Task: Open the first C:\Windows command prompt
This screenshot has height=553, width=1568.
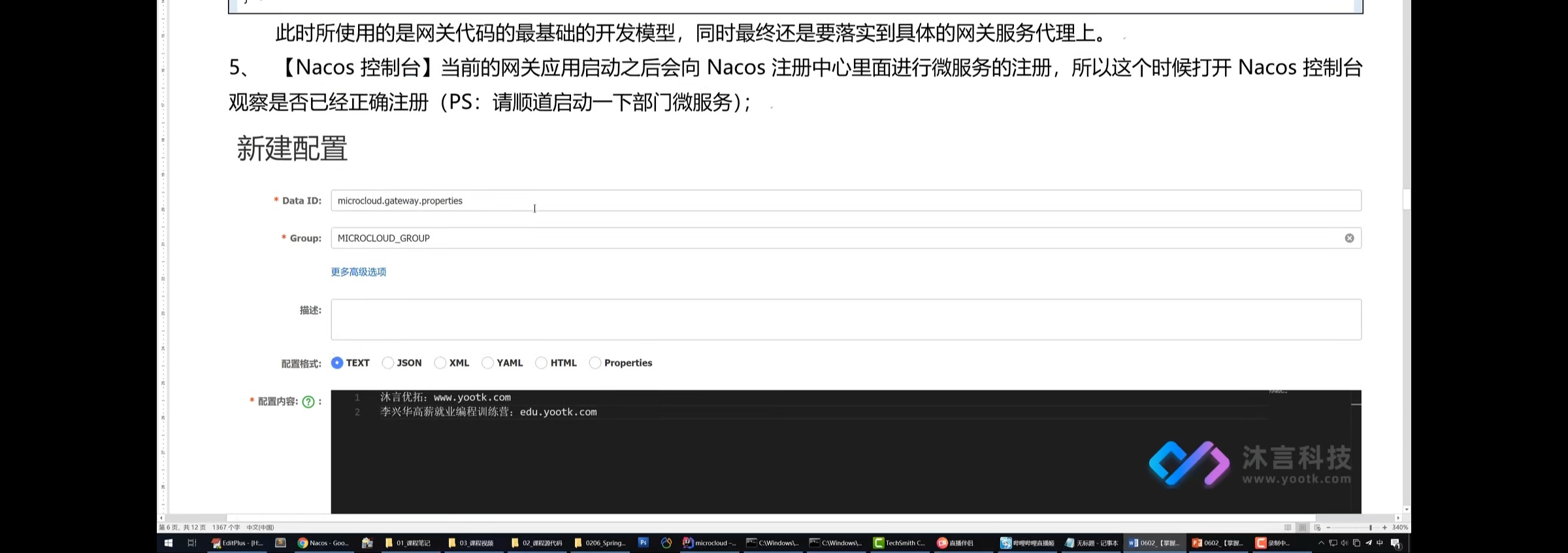Action: (772, 543)
